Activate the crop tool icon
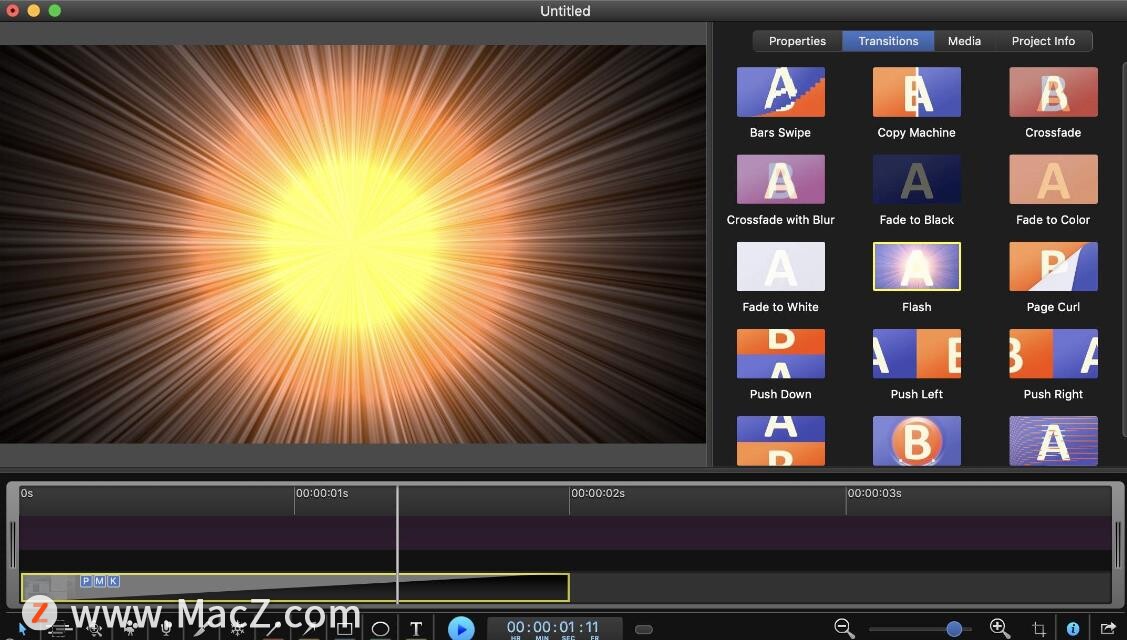Viewport: 1127px width, 640px height. (1039, 628)
